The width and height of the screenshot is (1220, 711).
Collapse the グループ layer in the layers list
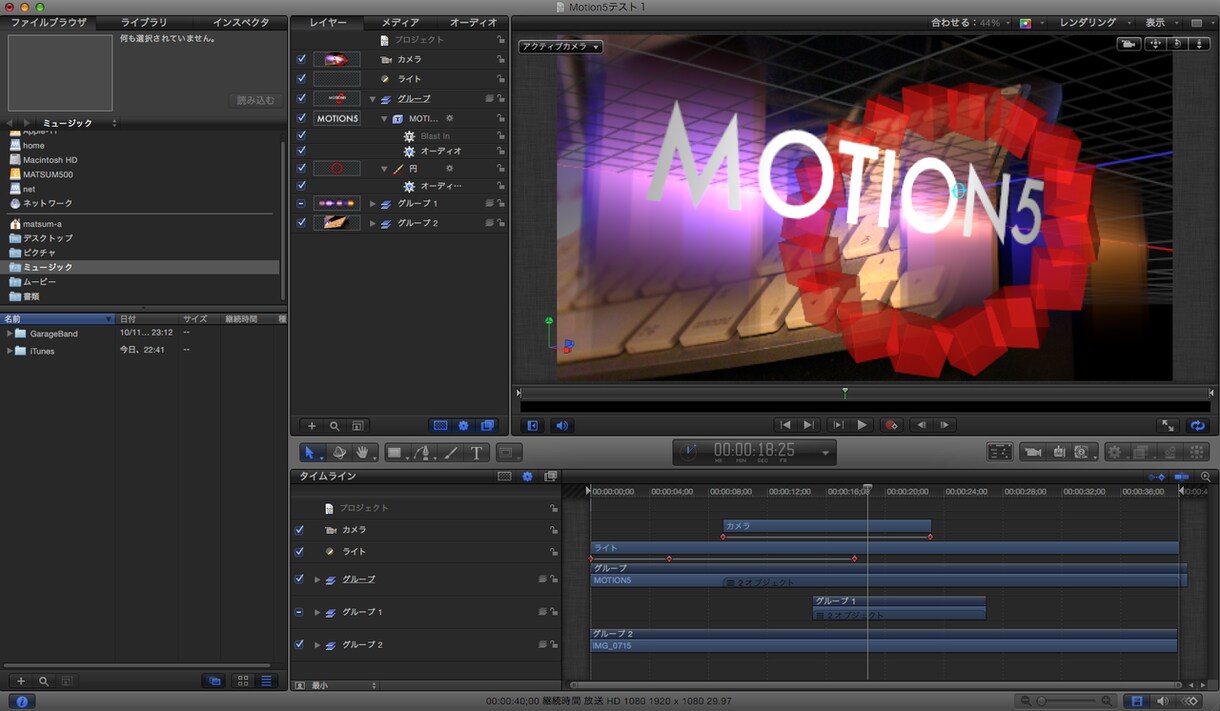click(373, 99)
